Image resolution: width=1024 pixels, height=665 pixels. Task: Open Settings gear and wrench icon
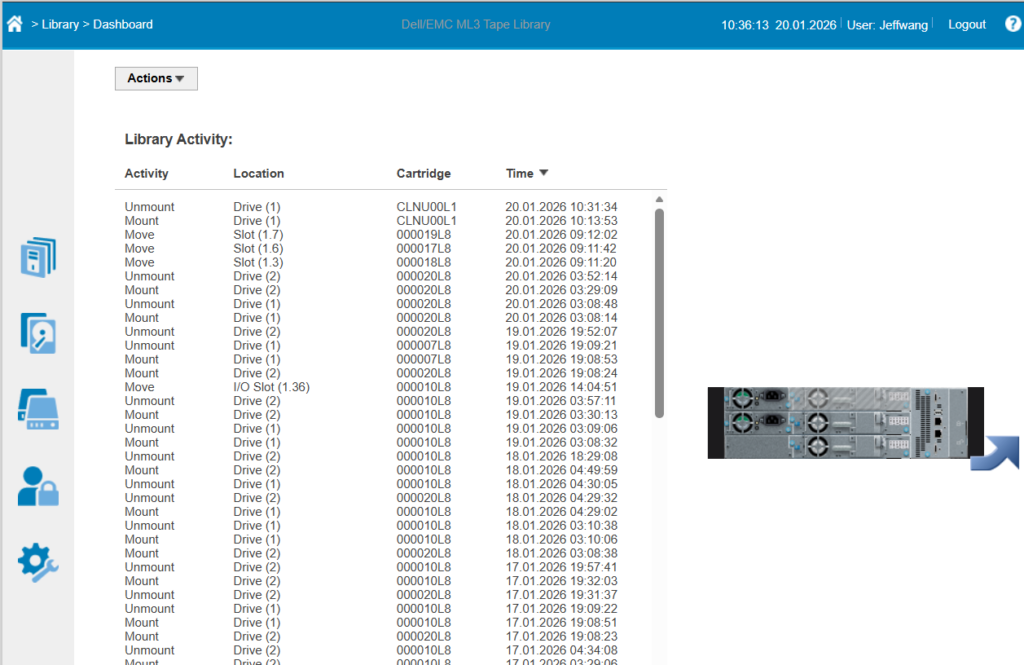(38, 562)
